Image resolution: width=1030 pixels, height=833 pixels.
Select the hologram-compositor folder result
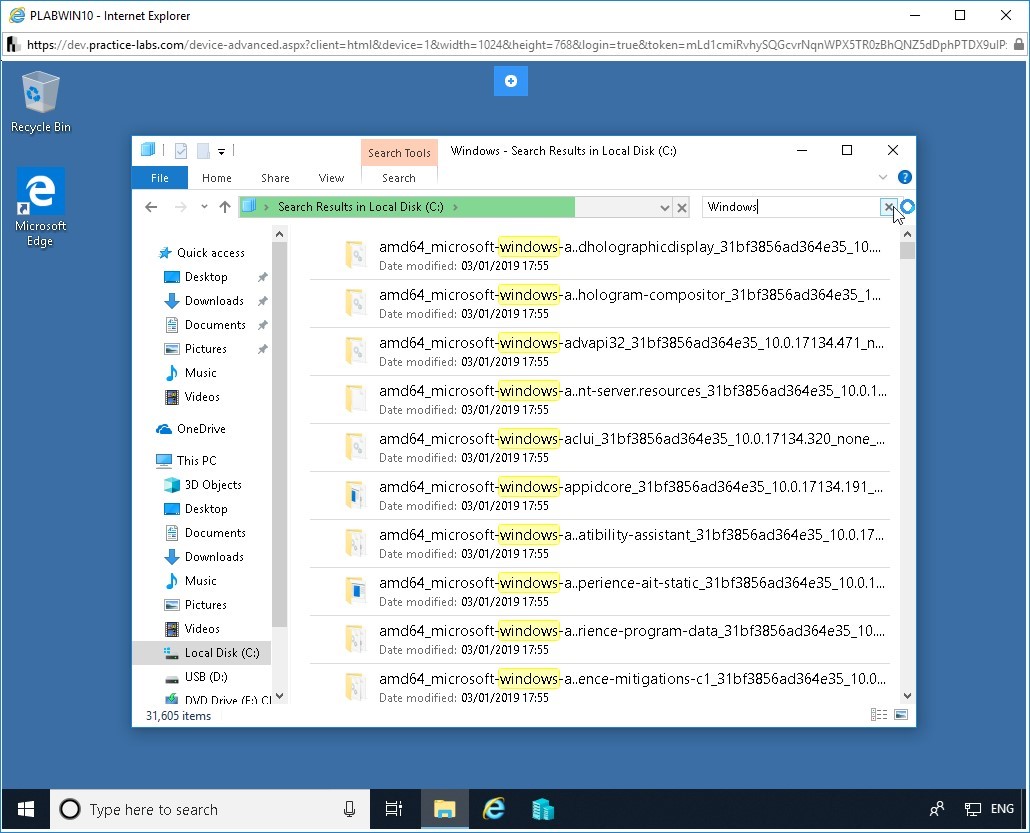pos(600,304)
